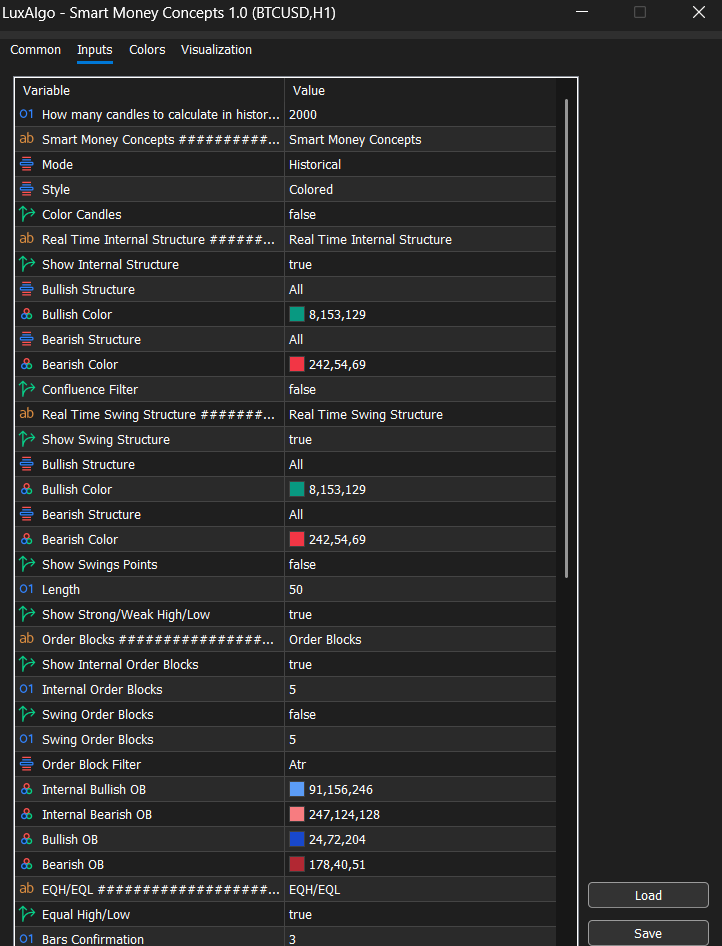The width and height of the screenshot is (722, 946).
Task: Toggle Show Internal Structure true value
Action: (x=420, y=264)
